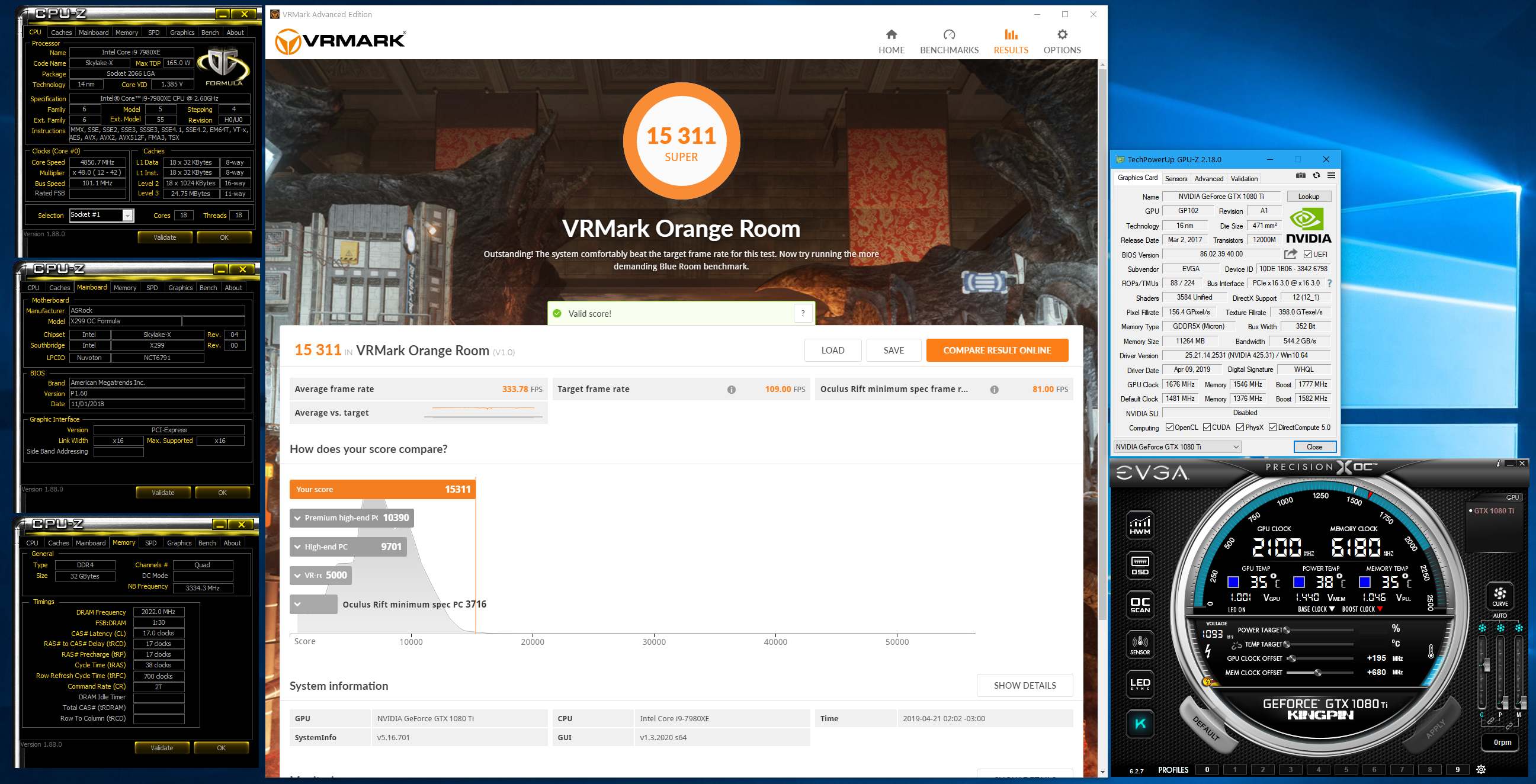Toggle the CUDA checkbox in GPU-Z

[x=1207, y=428]
